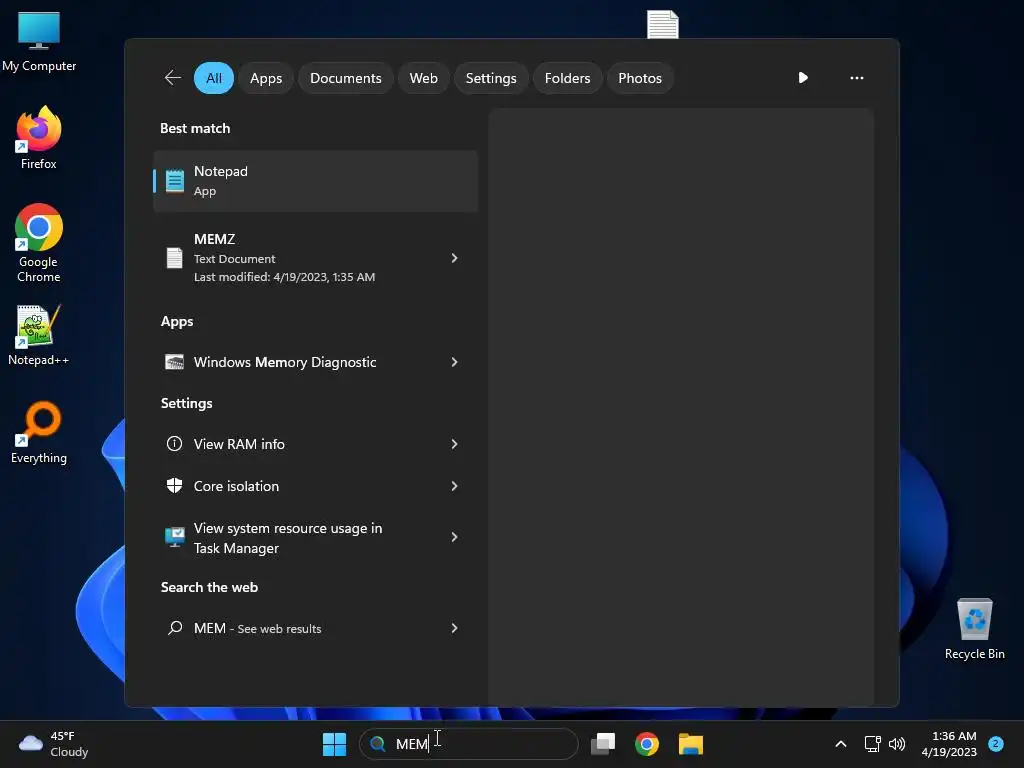This screenshot has height=768, width=1024.
Task: Open the three-dot options menu
Action: [x=856, y=78]
